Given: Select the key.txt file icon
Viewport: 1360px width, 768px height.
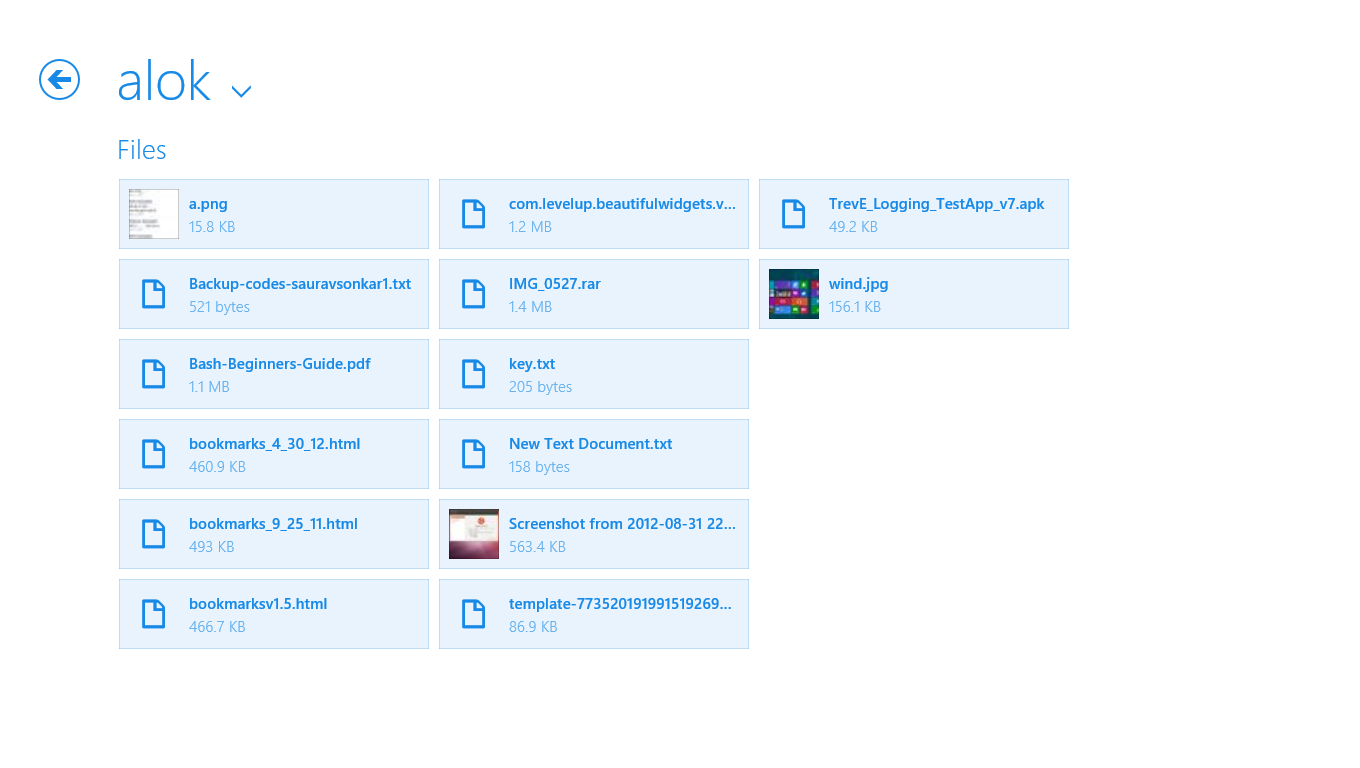Looking at the screenshot, I should tap(473, 374).
